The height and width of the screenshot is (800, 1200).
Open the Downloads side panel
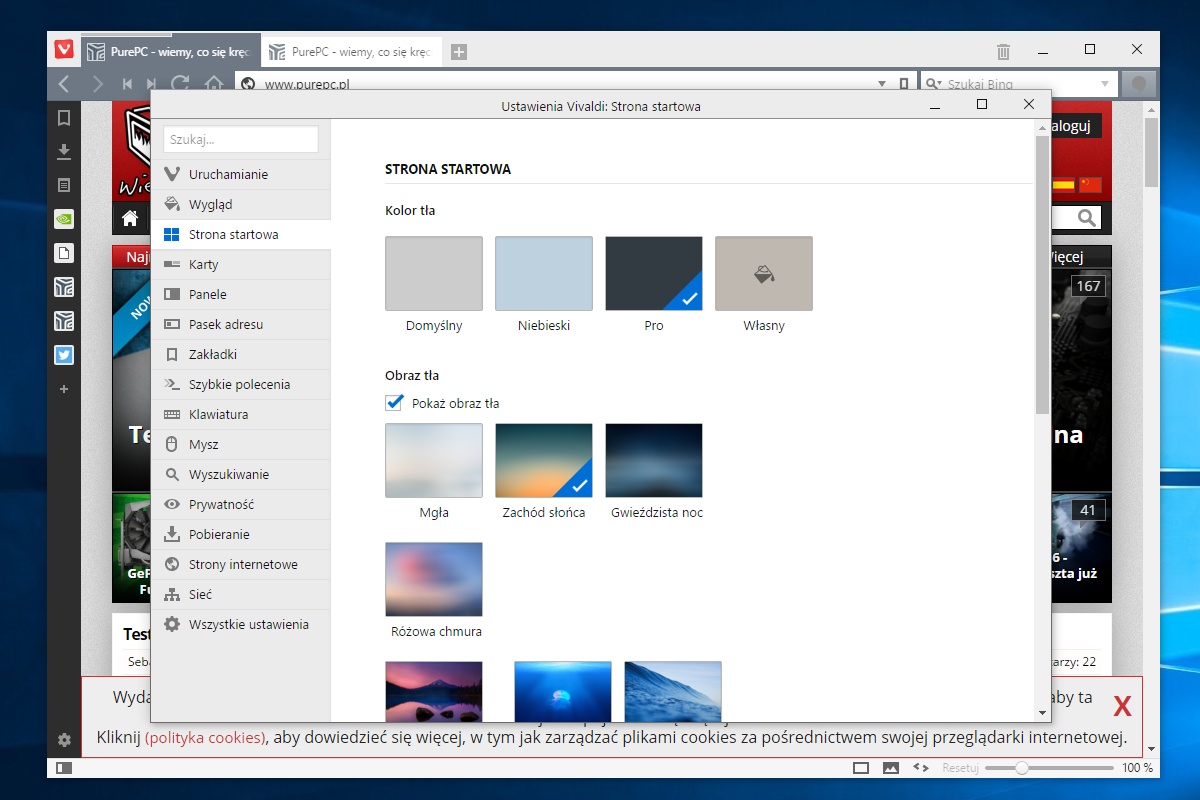64,152
